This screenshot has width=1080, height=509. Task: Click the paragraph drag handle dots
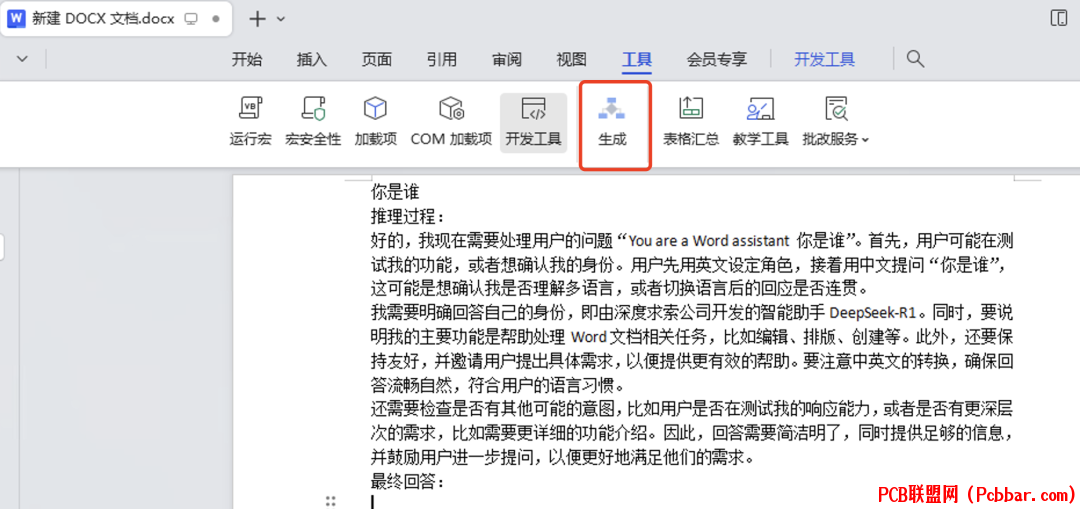(331, 501)
